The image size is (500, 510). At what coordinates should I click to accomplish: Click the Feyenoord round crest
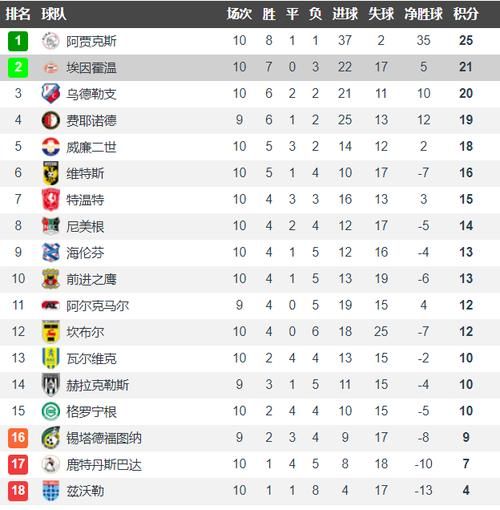tap(51, 120)
